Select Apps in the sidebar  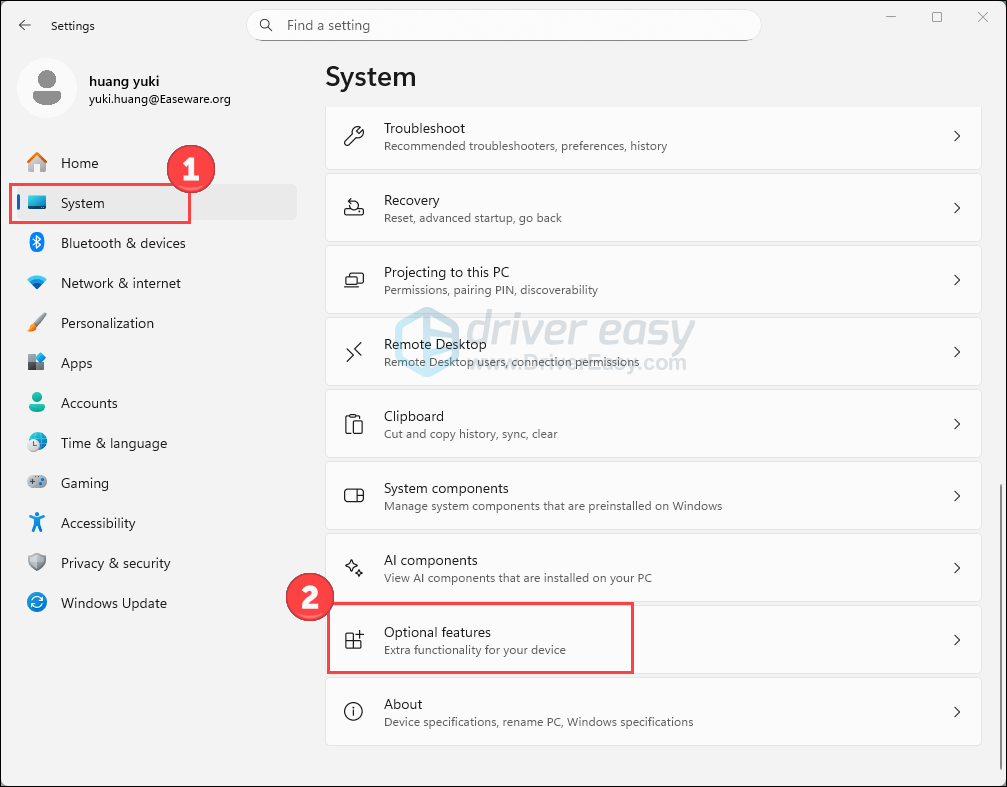(76, 363)
